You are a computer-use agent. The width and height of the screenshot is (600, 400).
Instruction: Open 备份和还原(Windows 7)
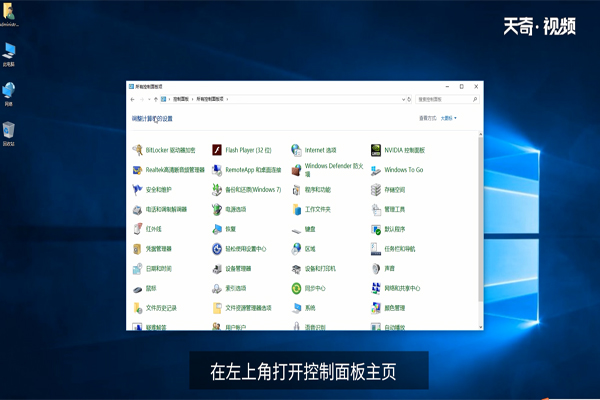247,189
